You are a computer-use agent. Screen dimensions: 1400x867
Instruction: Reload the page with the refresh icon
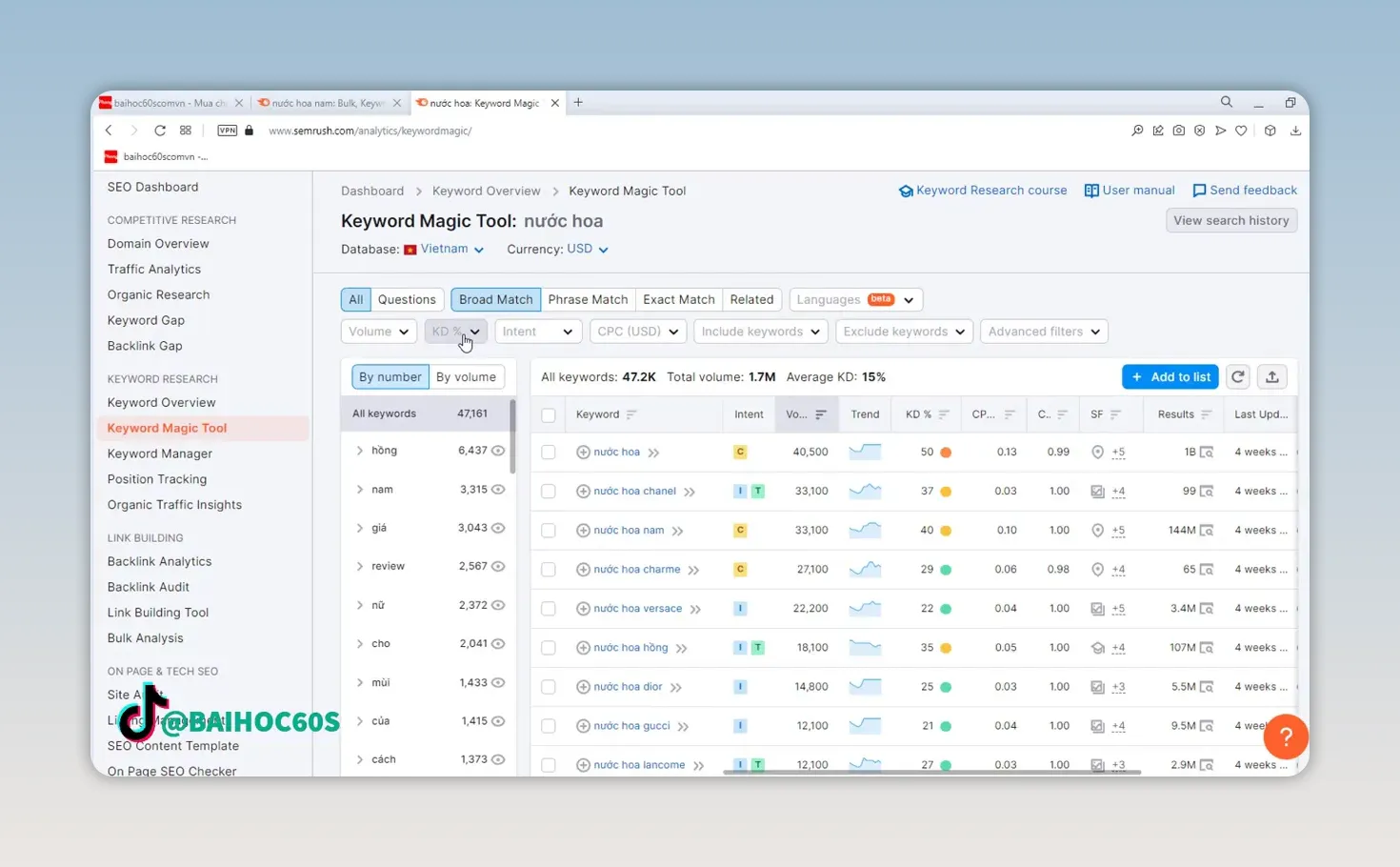(x=160, y=131)
